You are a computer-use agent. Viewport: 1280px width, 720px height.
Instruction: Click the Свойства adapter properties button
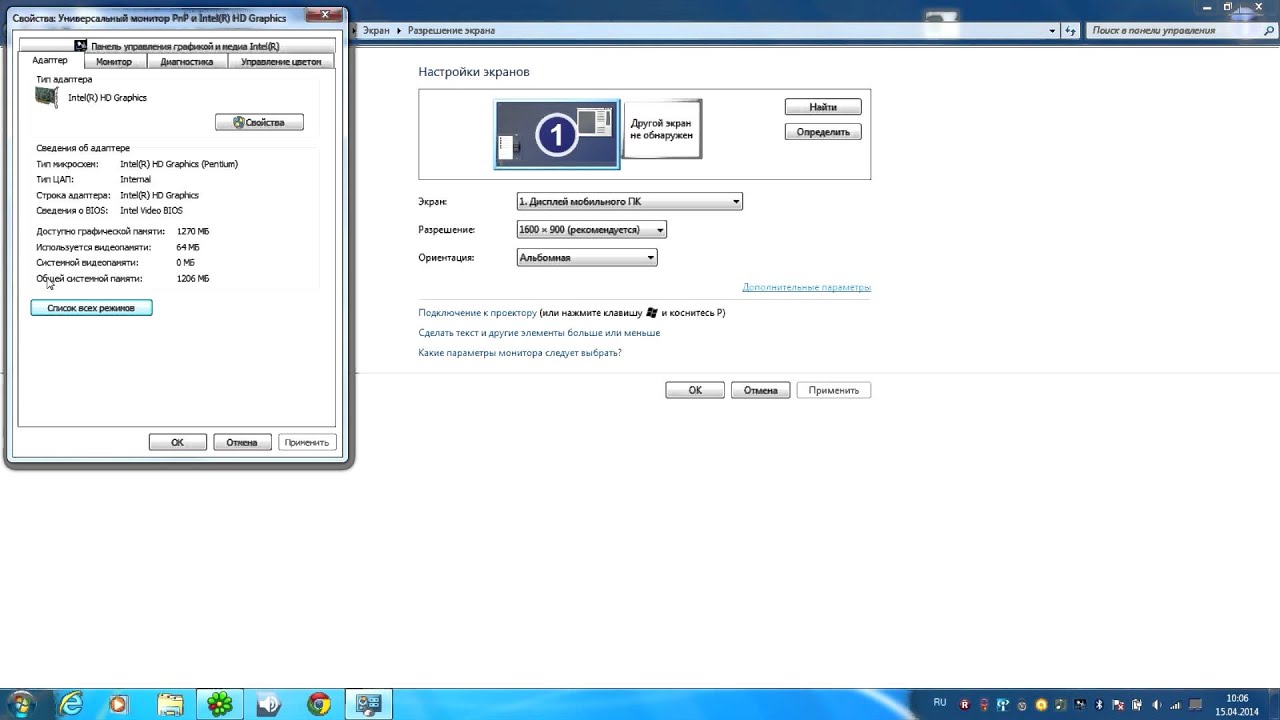(259, 122)
